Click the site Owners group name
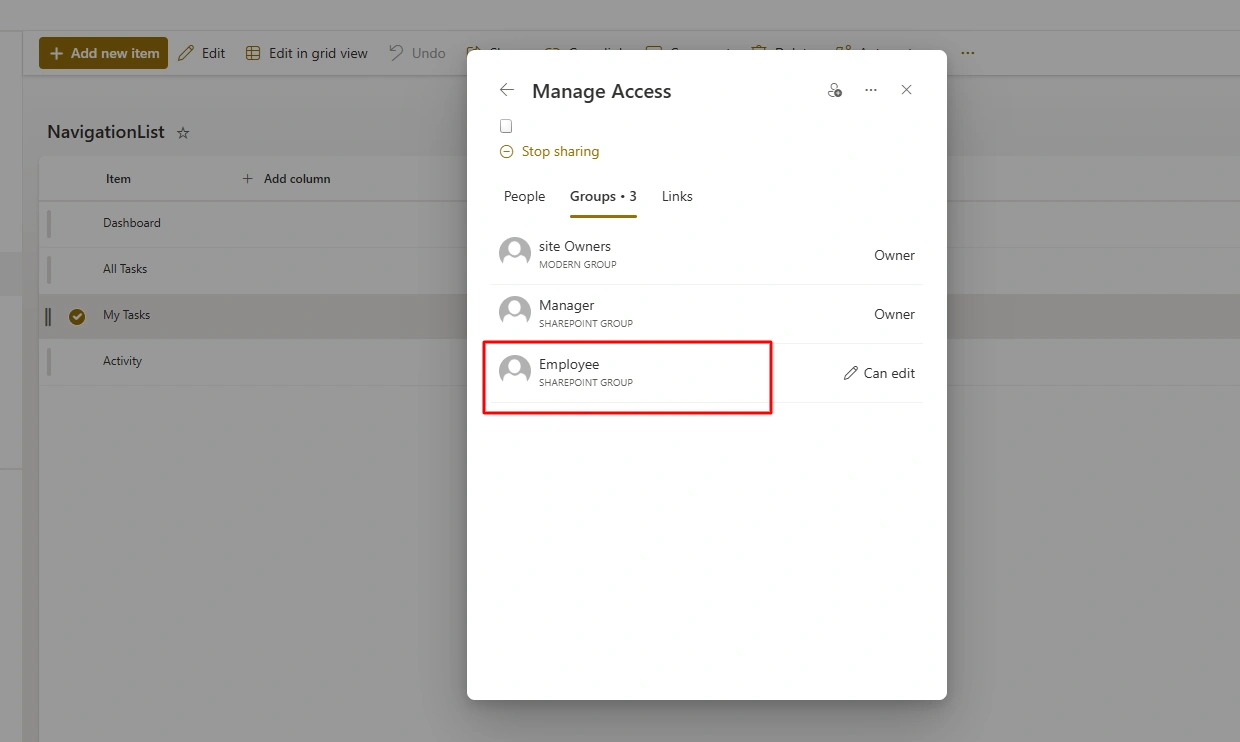 tap(575, 246)
